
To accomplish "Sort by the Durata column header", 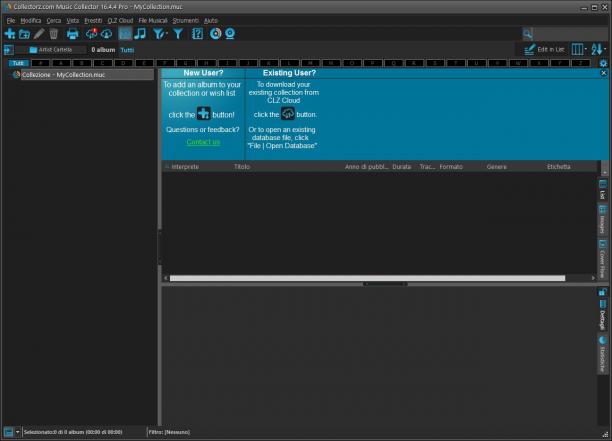I will coord(402,167).
